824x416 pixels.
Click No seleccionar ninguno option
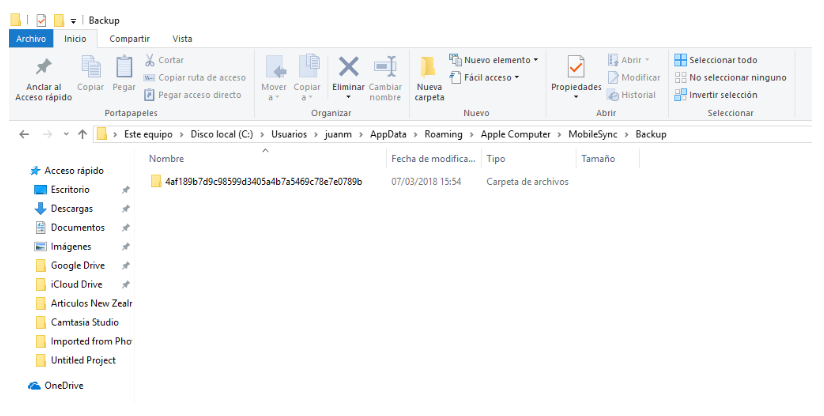pos(730,77)
